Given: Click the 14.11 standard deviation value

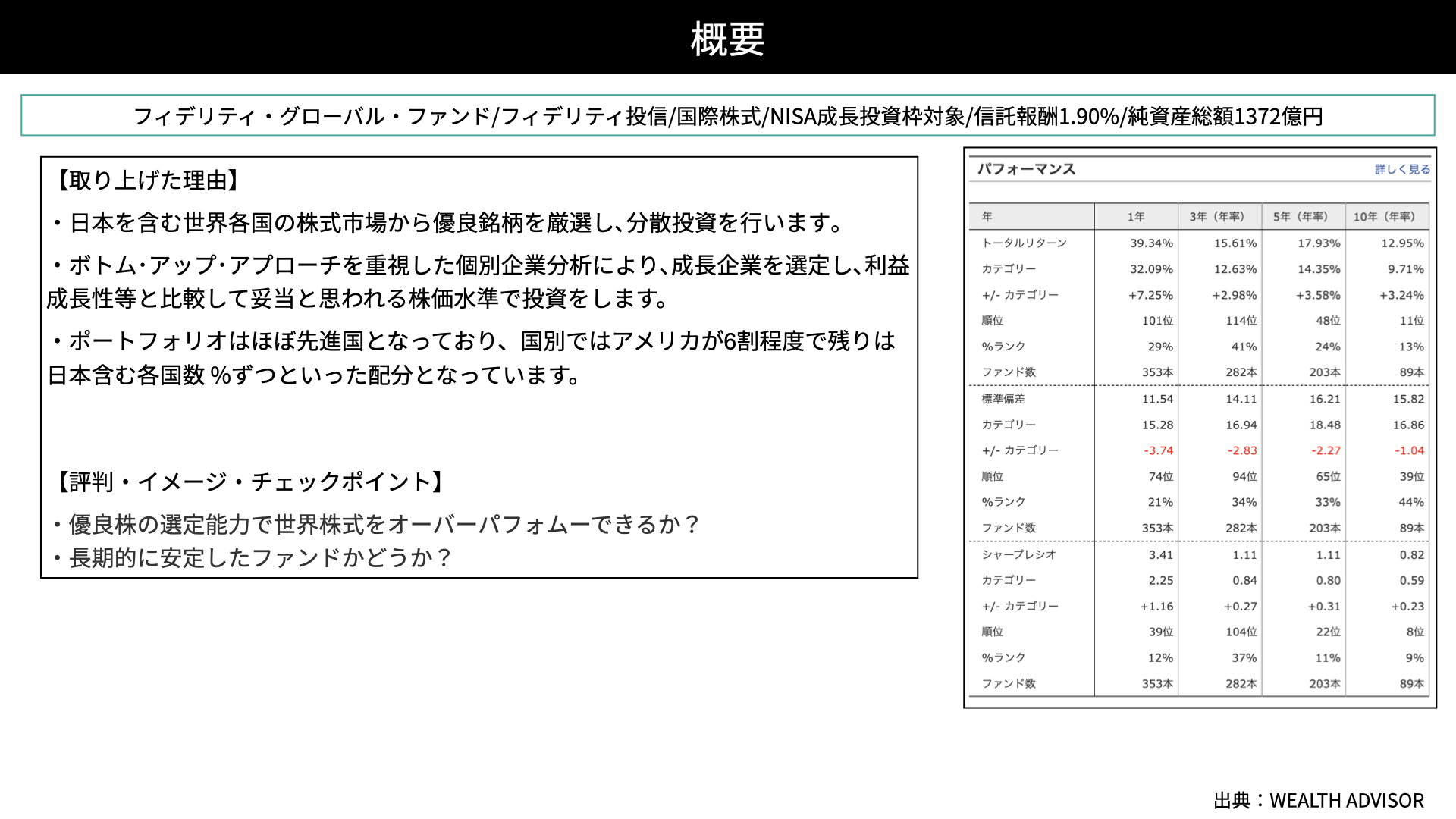Looking at the screenshot, I should 1241,399.
